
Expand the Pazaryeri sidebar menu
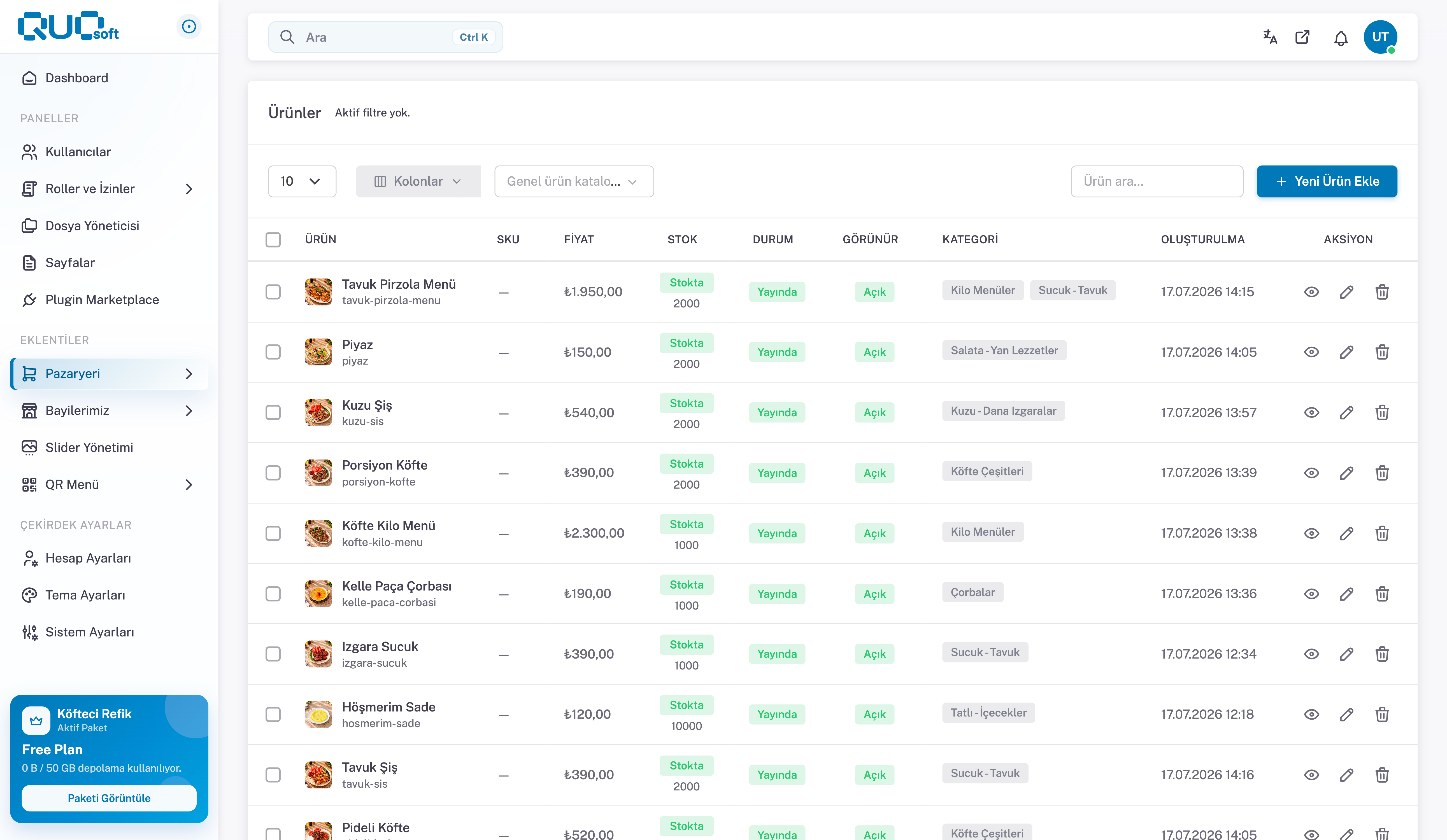109,374
